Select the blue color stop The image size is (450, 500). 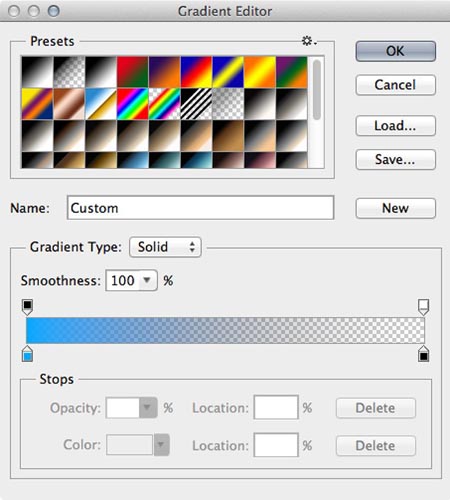point(27,354)
